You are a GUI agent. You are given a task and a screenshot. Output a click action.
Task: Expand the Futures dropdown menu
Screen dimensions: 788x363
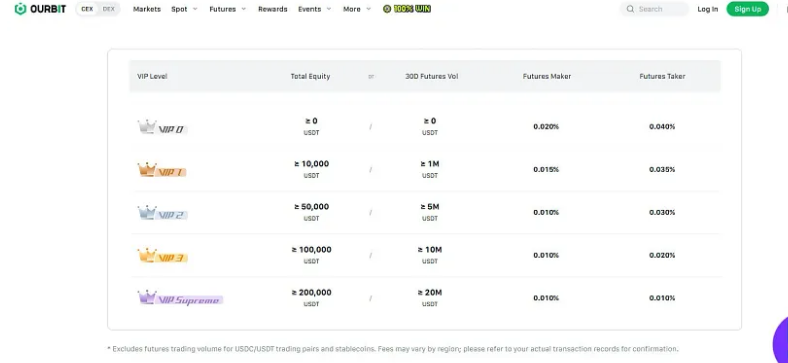228,9
